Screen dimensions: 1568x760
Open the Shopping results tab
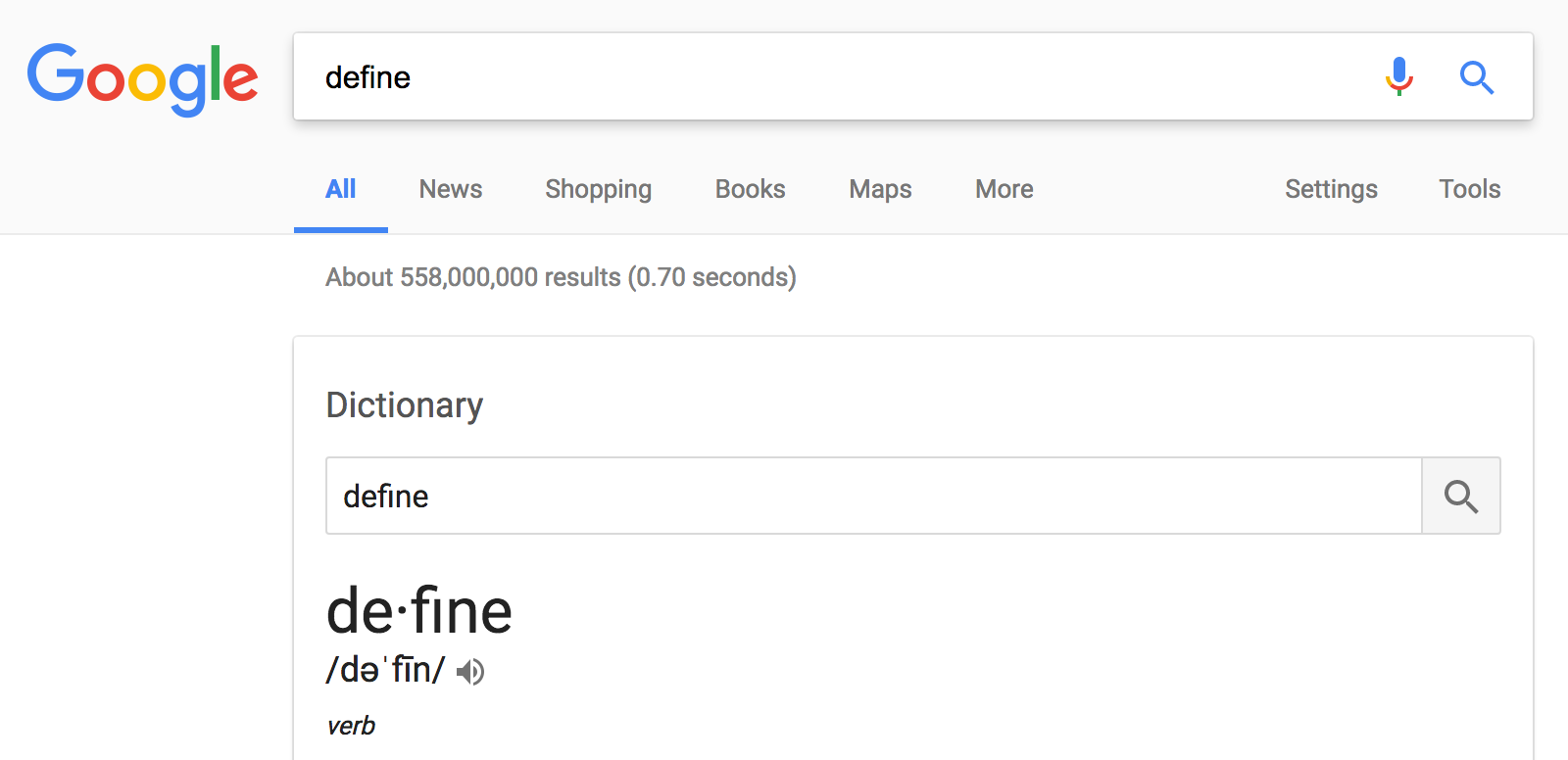pos(598,189)
